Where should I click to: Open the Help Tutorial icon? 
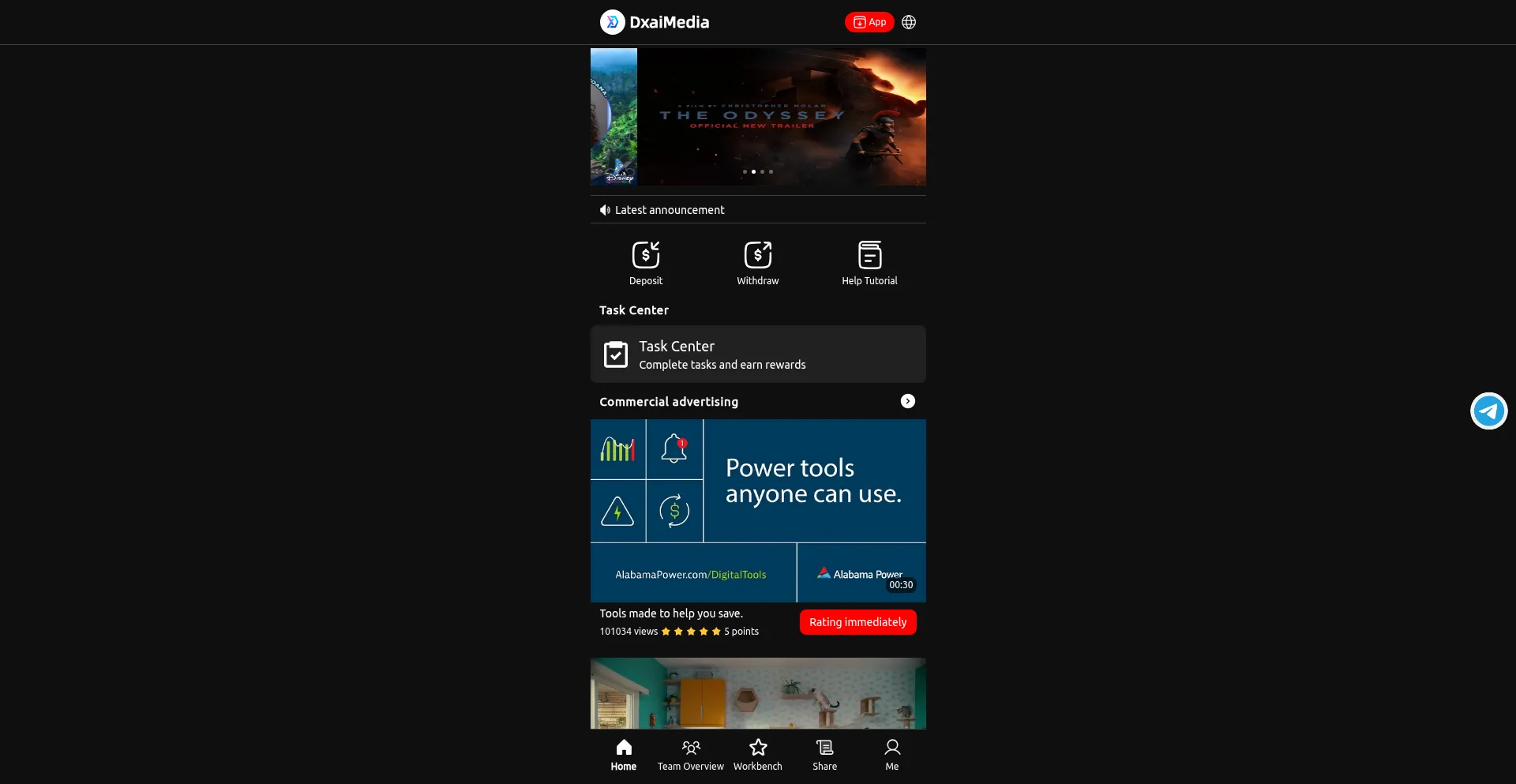[869, 254]
